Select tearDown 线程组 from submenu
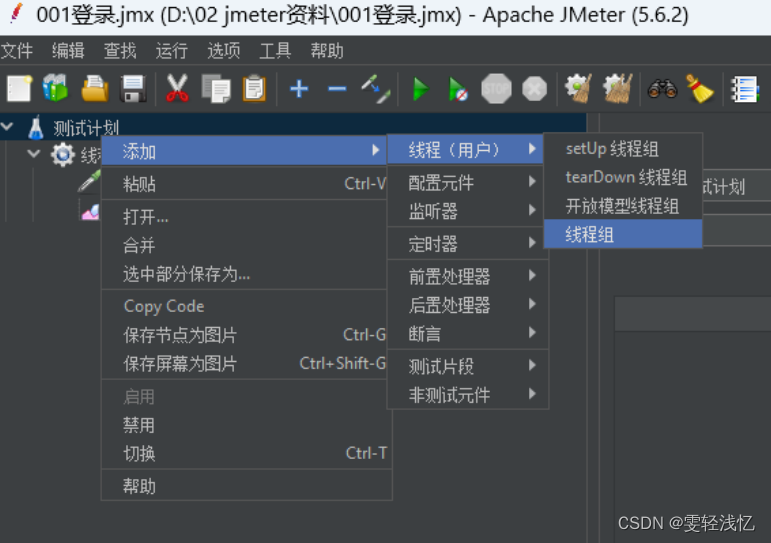The width and height of the screenshot is (771, 543). [623, 177]
